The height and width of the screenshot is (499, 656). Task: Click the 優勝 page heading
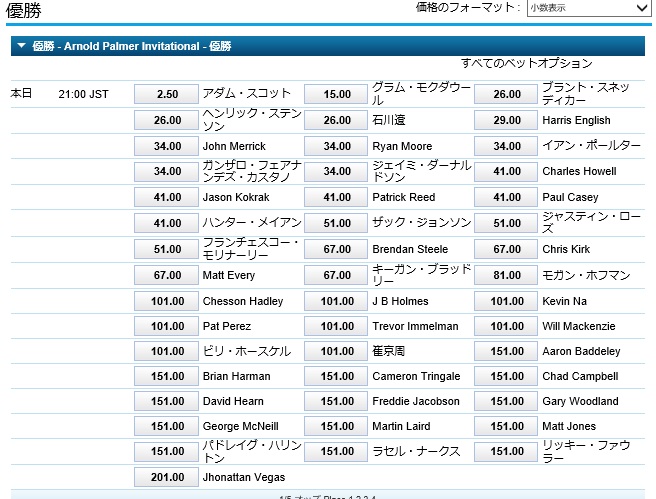[x=23, y=10]
